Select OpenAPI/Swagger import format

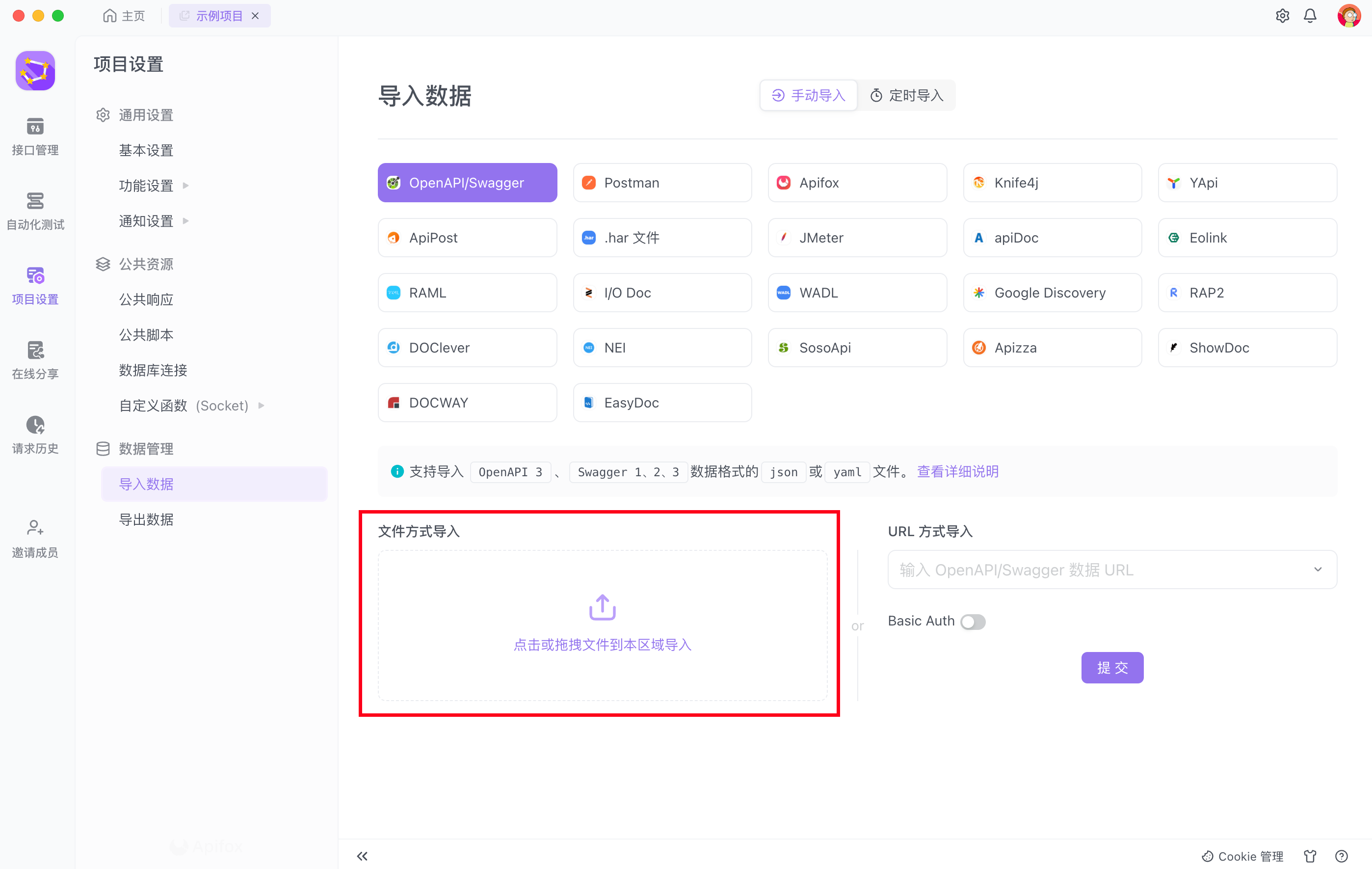pyautogui.click(x=467, y=183)
